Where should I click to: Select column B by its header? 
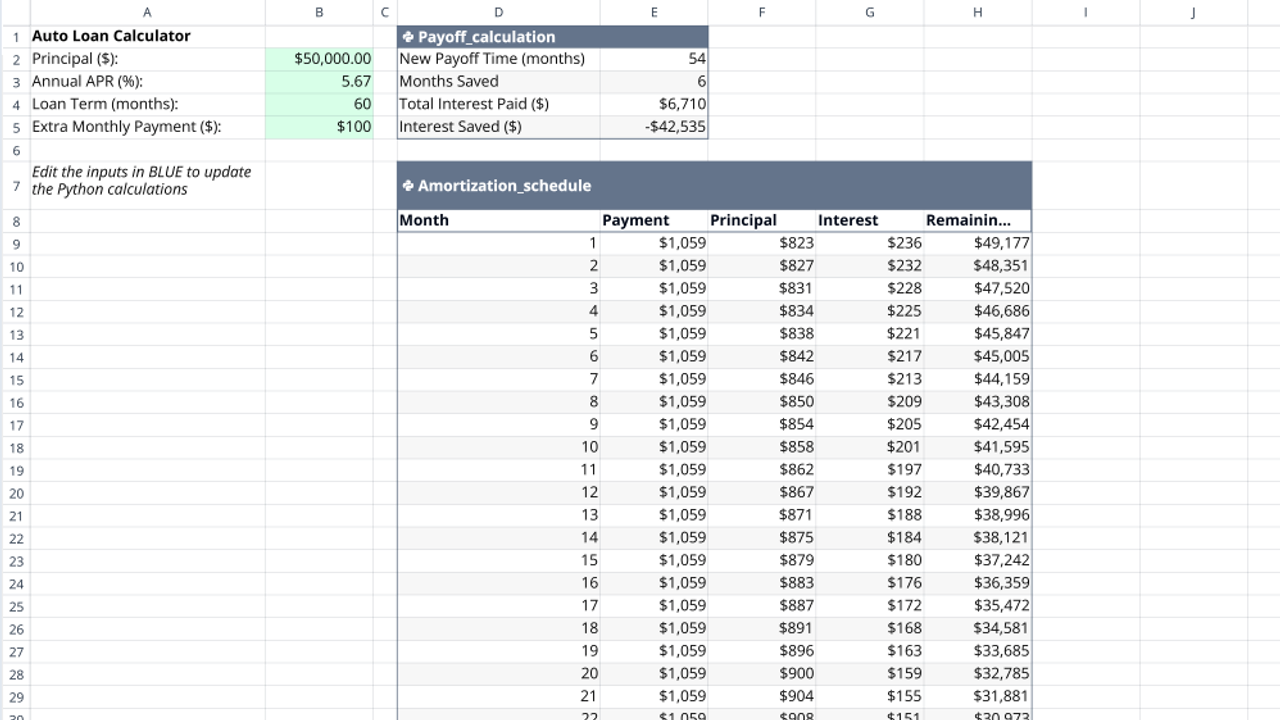(319, 11)
